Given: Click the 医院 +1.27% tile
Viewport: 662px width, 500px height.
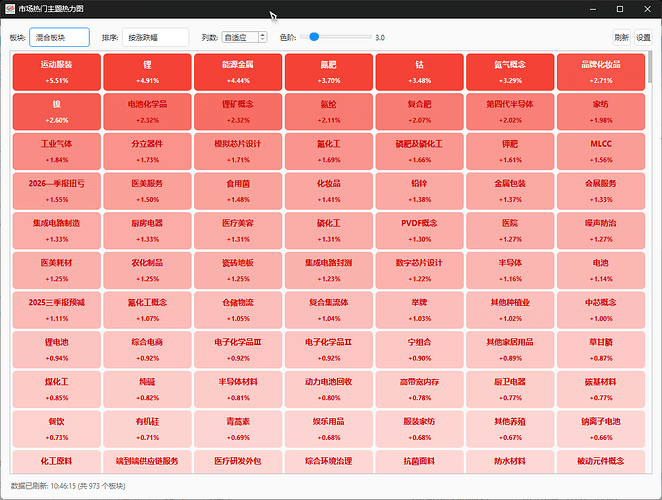Looking at the screenshot, I should pyautogui.click(x=510, y=231).
